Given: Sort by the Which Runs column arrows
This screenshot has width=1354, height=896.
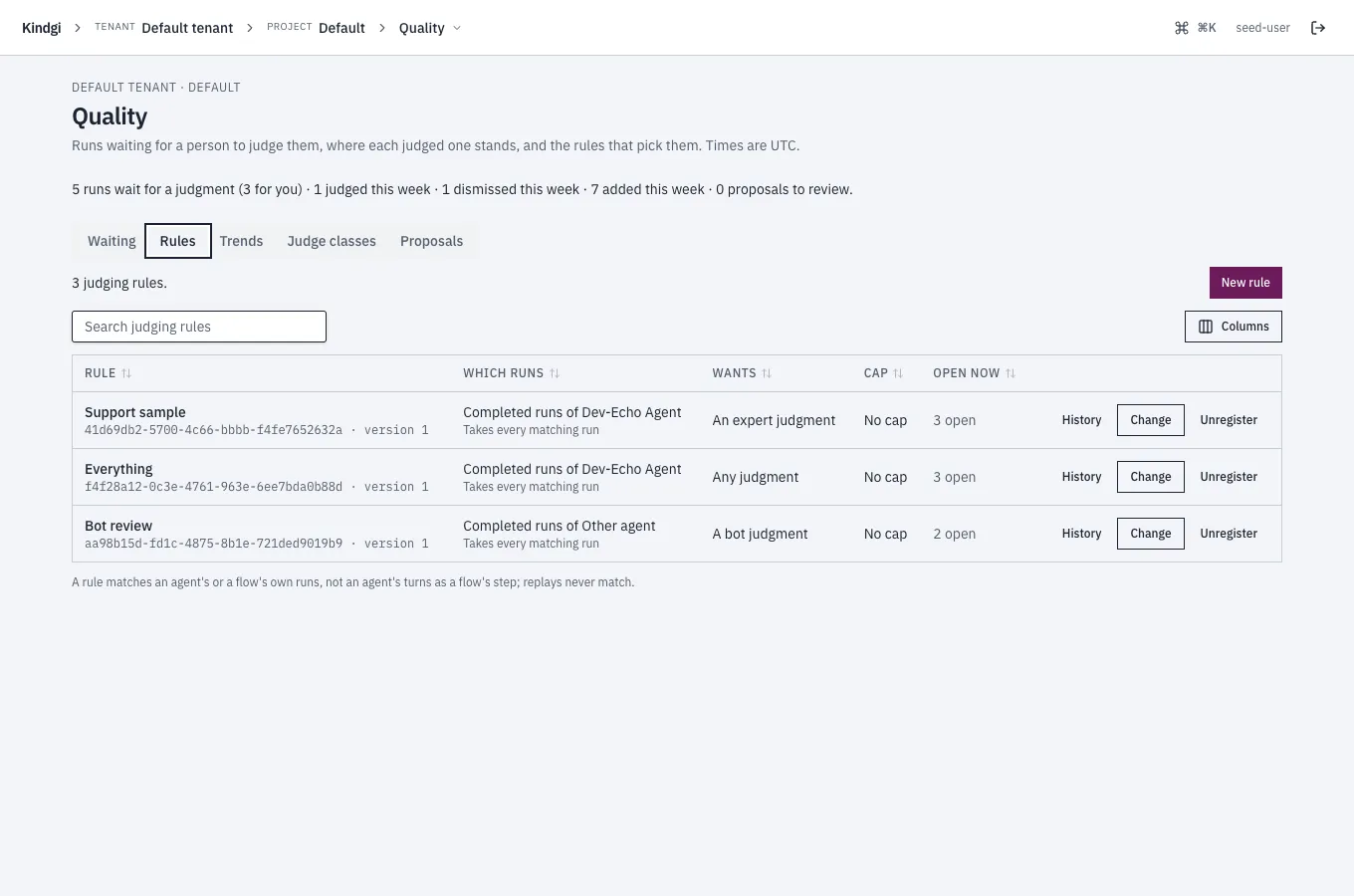Looking at the screenshot, I should point(555,373).
